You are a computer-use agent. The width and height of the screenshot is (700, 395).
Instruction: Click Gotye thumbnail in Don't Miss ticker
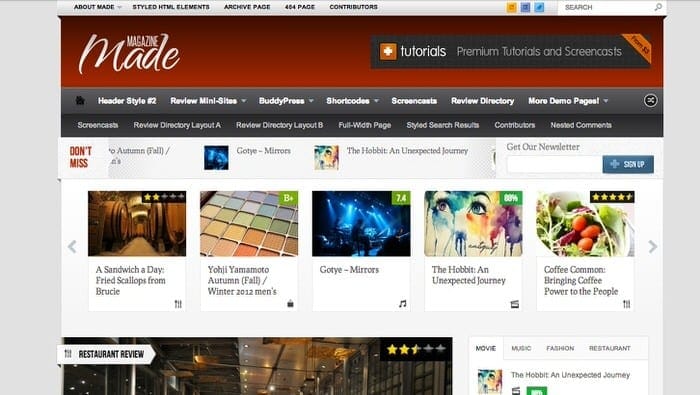(x=216, y=158)
